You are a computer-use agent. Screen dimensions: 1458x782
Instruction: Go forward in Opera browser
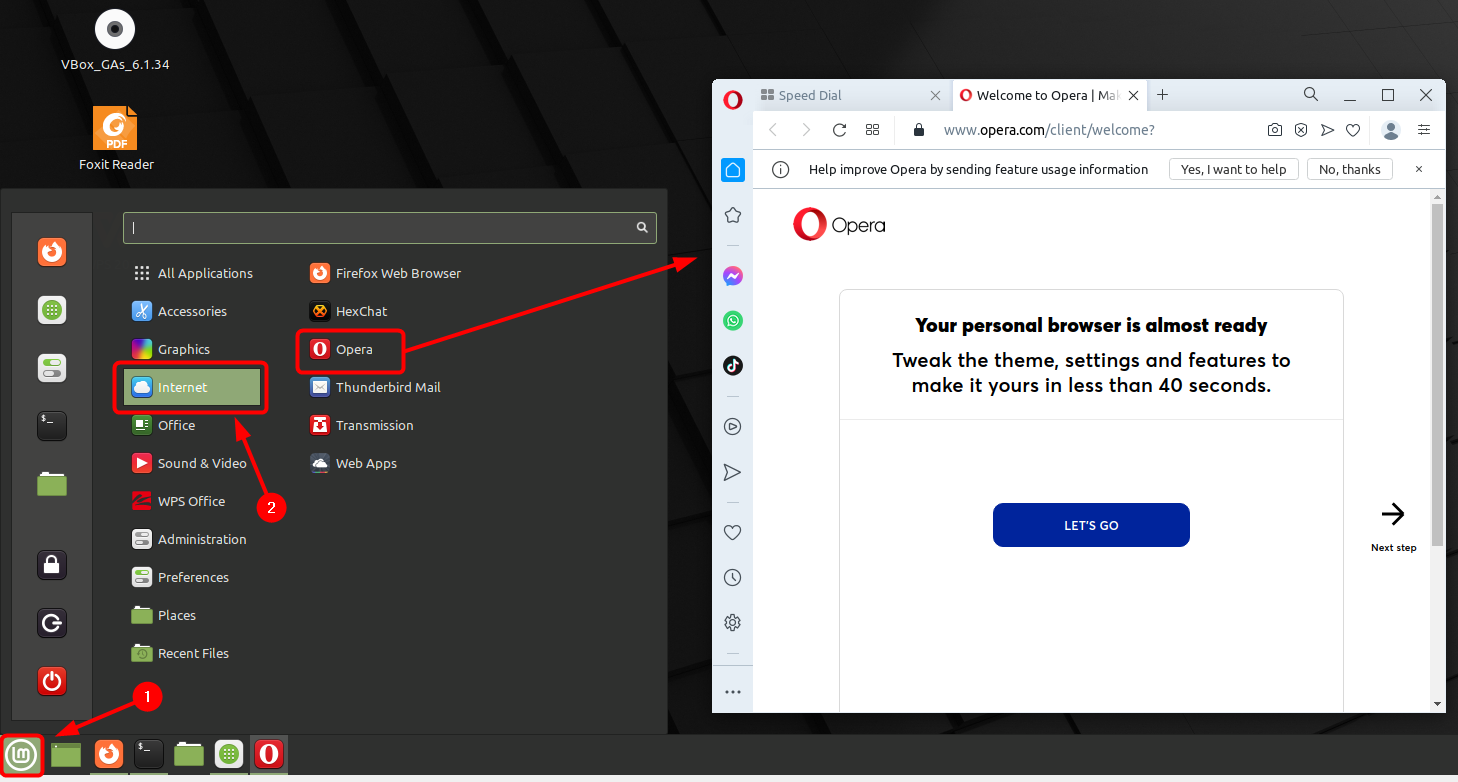[x=807, y=130]
